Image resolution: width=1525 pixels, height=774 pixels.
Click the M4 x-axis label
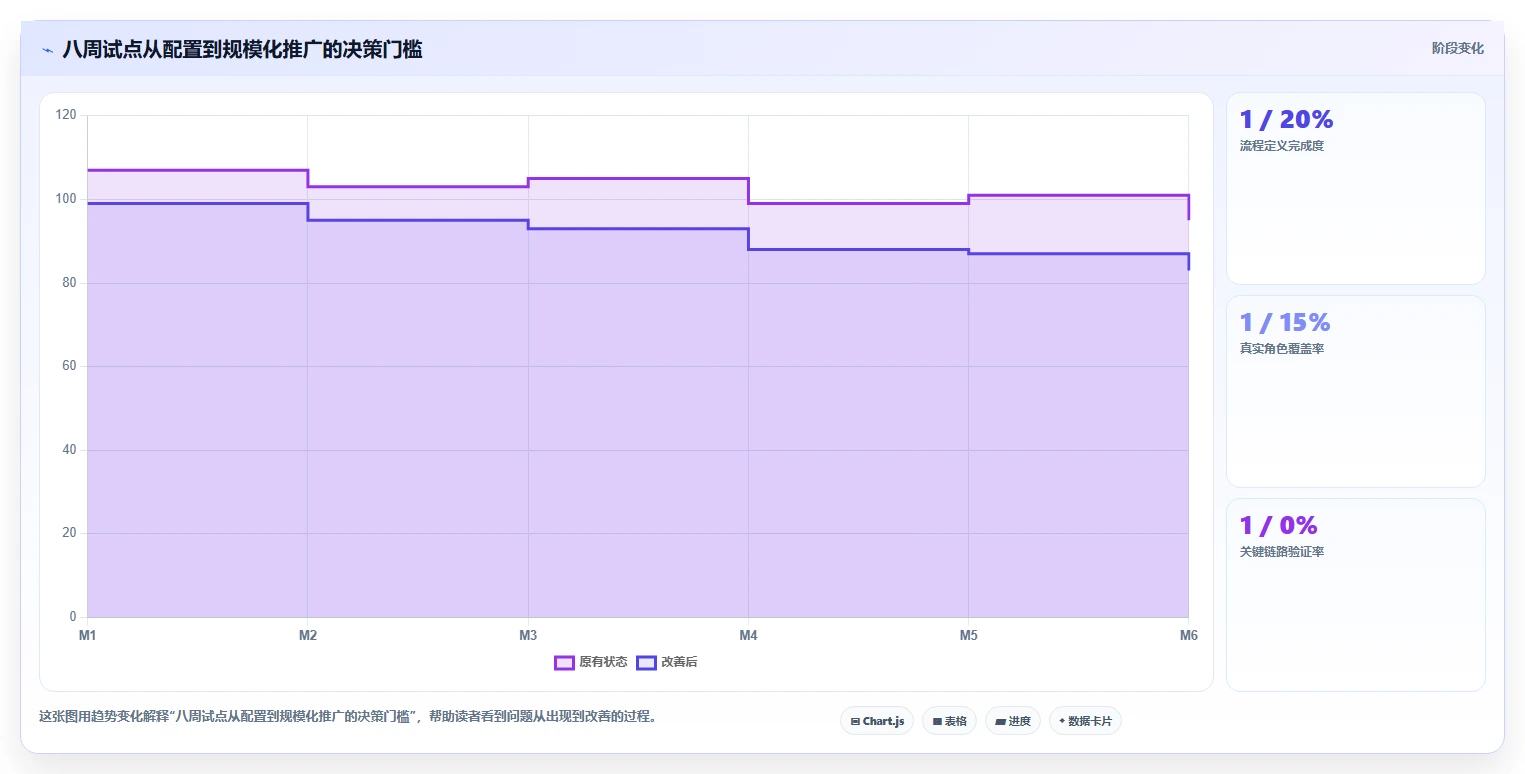coord(748,635)
